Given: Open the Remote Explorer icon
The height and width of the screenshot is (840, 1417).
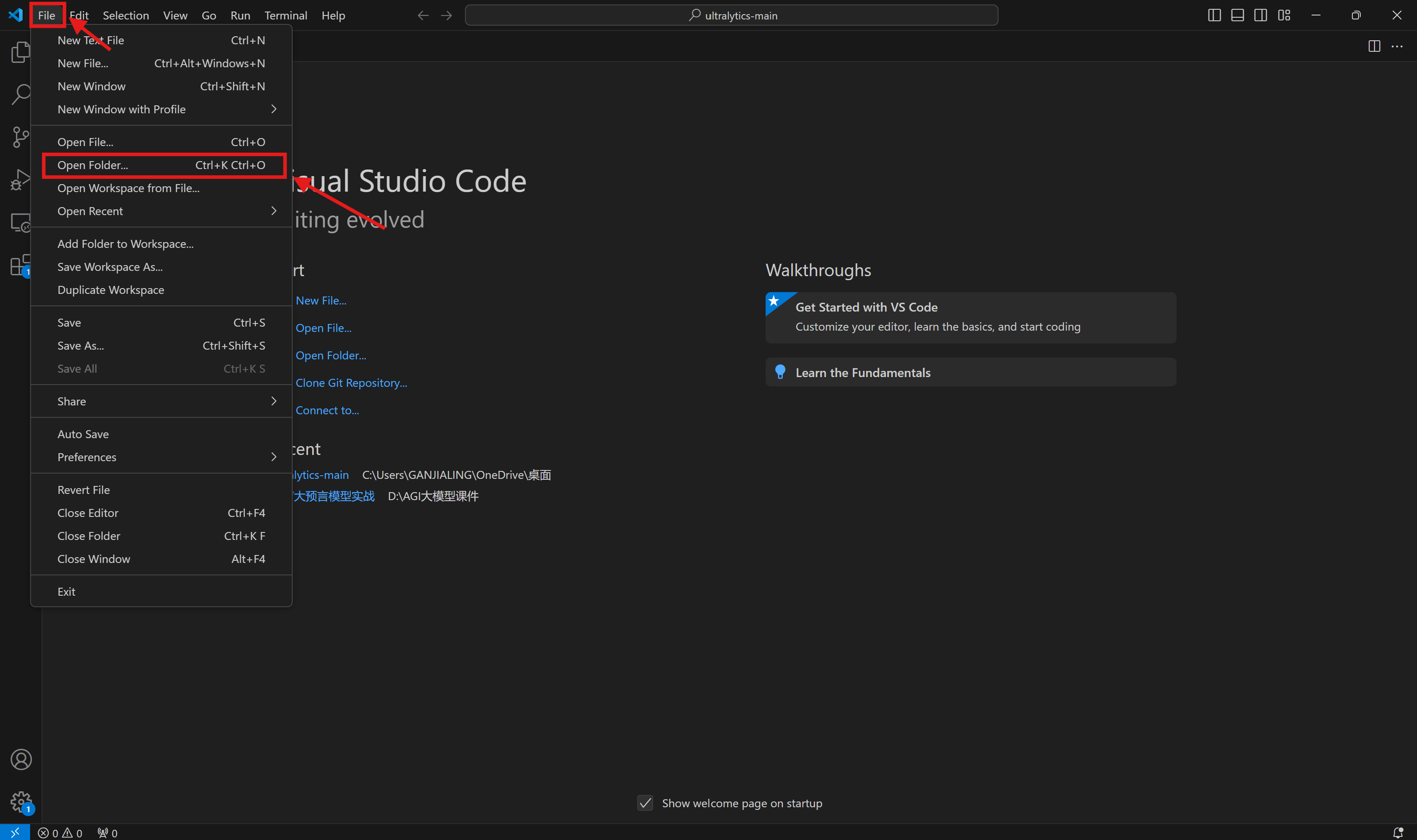Looking at the screenshot, I should (20, 223).
